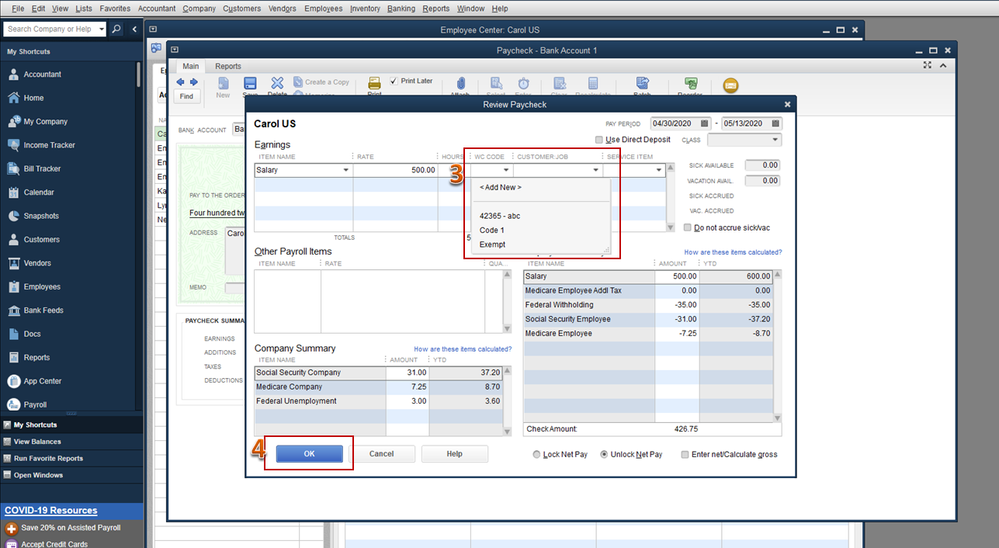Open the Class dropdown
The height and width of the screenshot is (548, 999).
coord(775,140)
